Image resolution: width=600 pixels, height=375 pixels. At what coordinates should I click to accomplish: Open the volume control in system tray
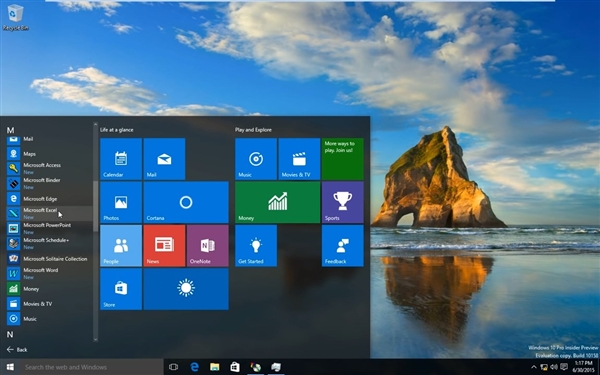tap(554, 367)
